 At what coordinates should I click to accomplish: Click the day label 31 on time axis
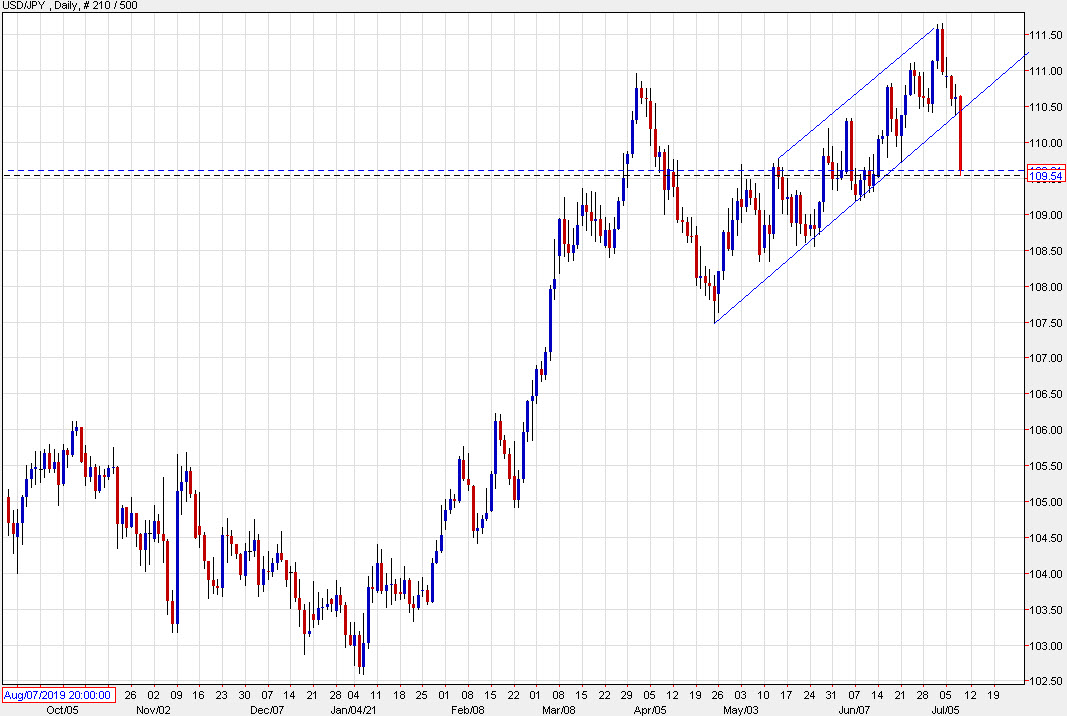point(831,695)
